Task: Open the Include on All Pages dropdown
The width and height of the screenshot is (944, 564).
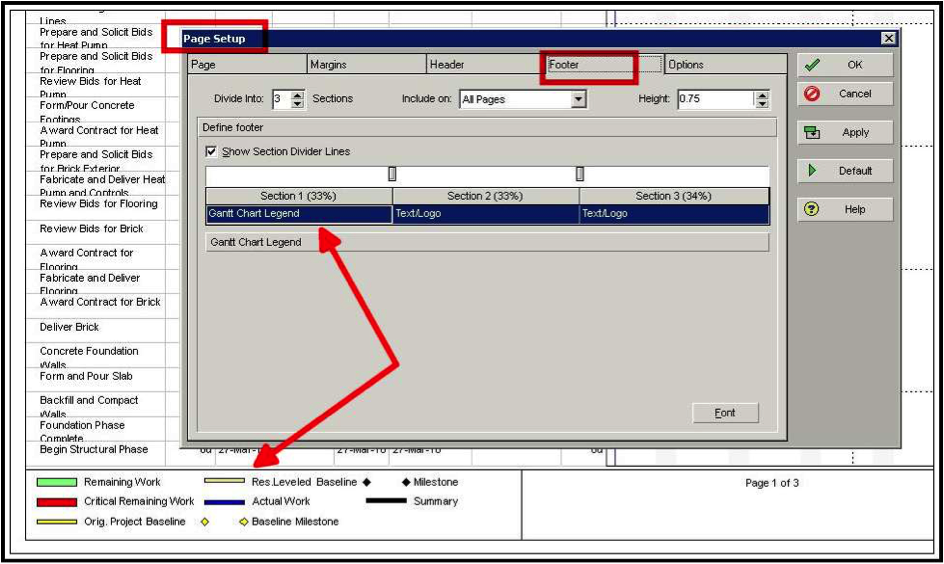Action: (578, 99)
